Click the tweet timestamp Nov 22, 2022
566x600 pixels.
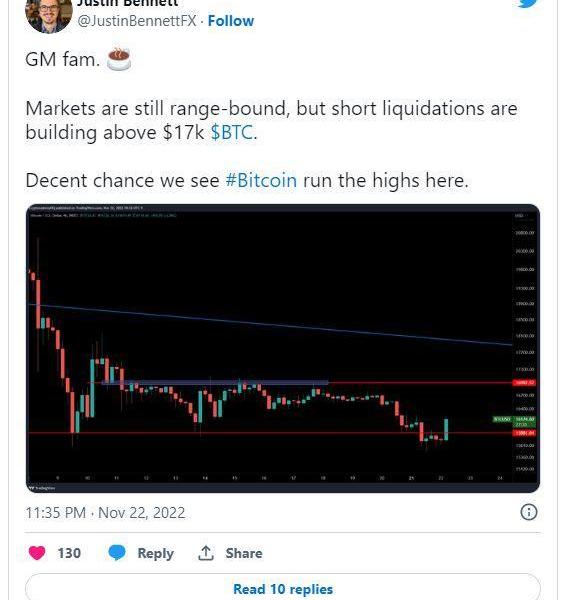click(x=105, y=513)
